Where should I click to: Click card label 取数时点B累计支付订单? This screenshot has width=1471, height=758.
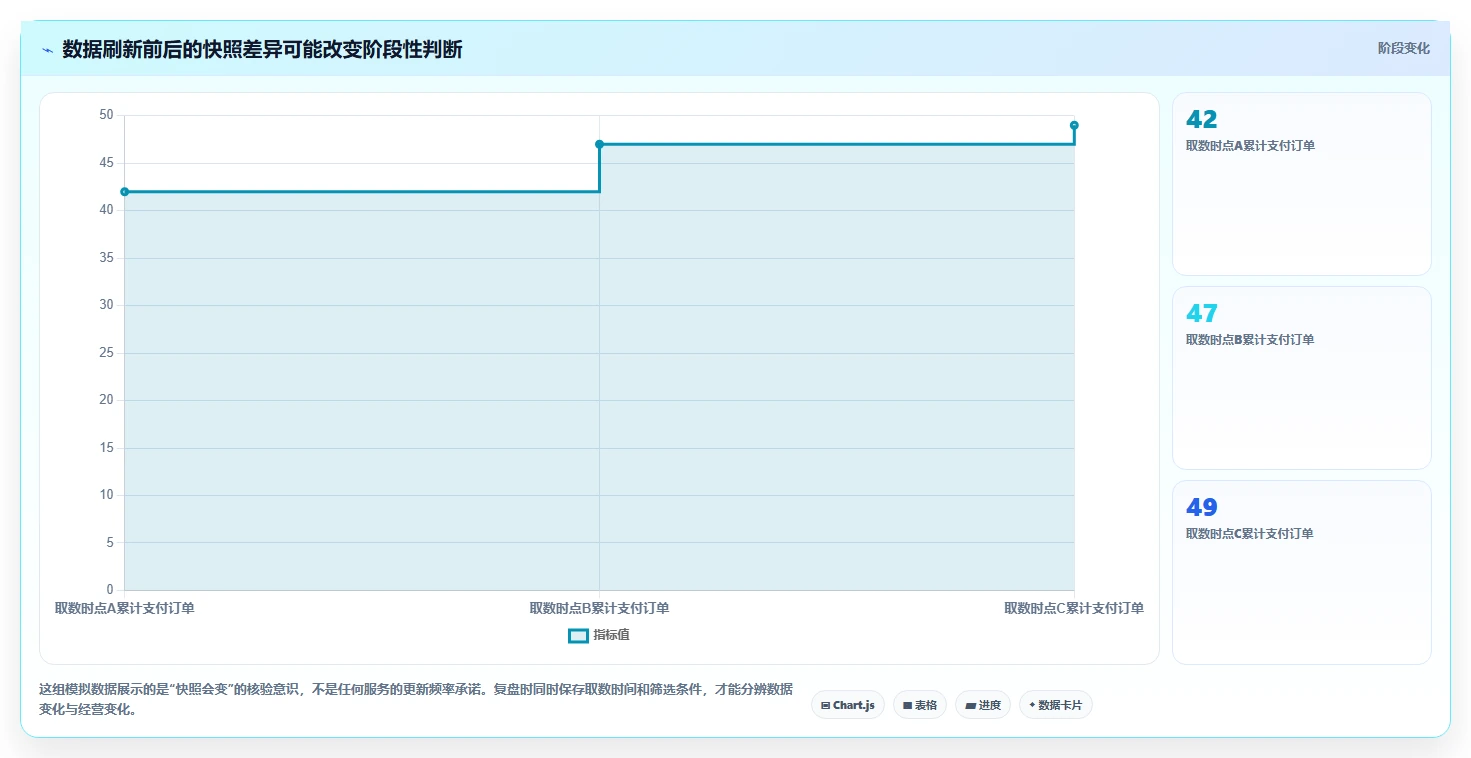tap(1250, 340)
